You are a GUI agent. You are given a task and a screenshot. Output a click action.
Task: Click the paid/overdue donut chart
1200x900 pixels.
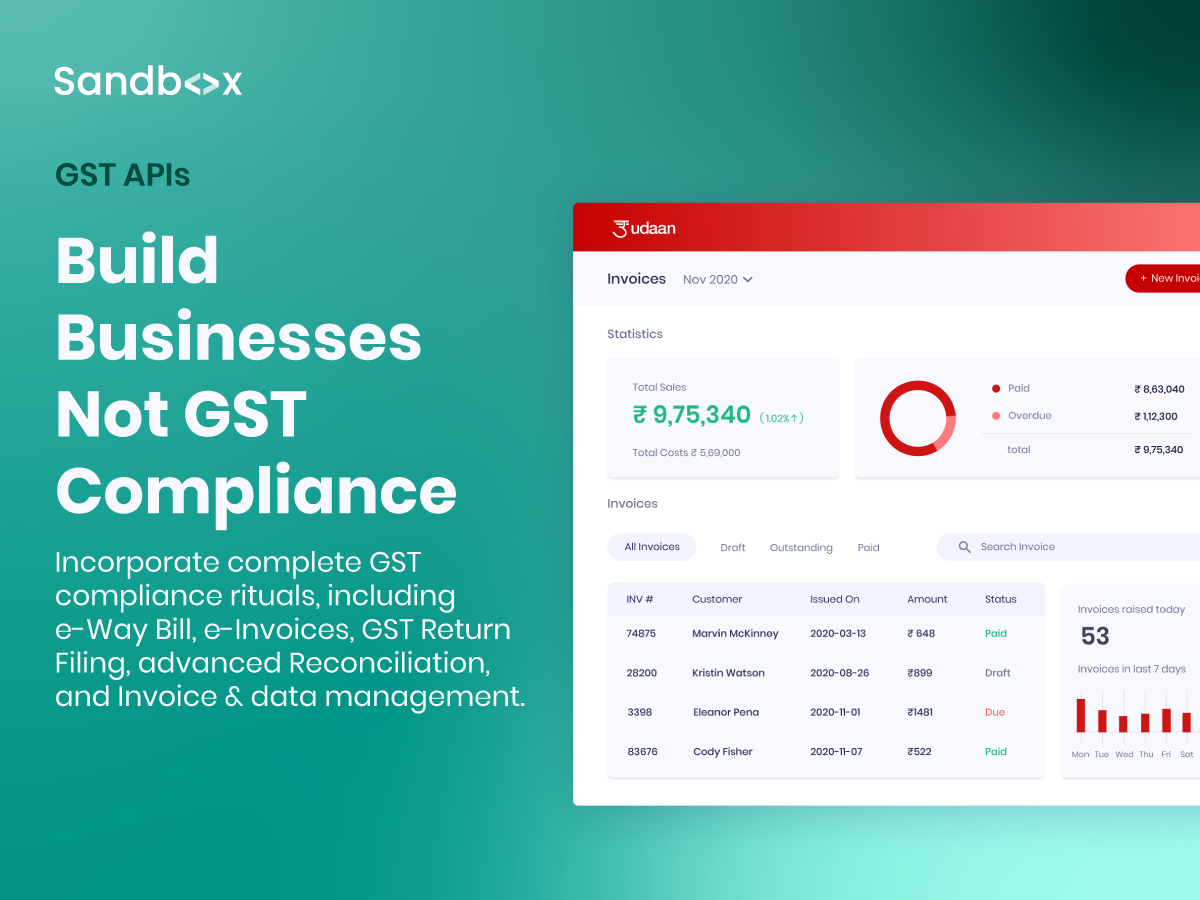point(918,418)
